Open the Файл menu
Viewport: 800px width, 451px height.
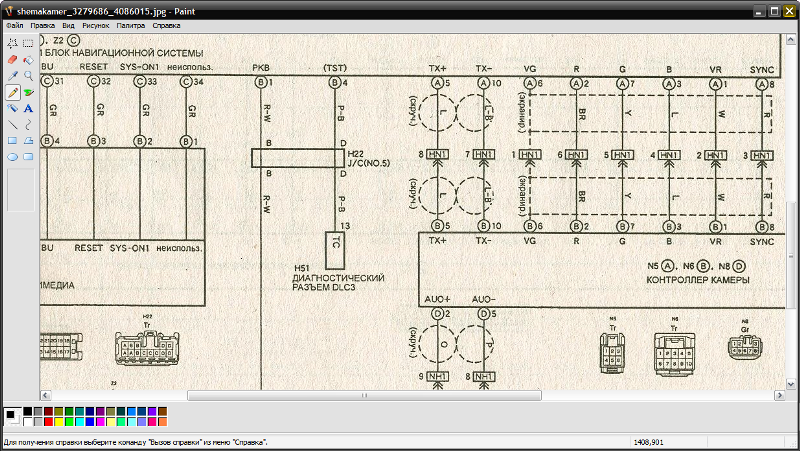click(x=14, y=24)
